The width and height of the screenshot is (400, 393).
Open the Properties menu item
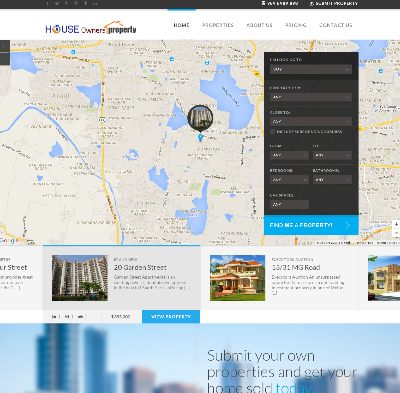tap(218, 25)
